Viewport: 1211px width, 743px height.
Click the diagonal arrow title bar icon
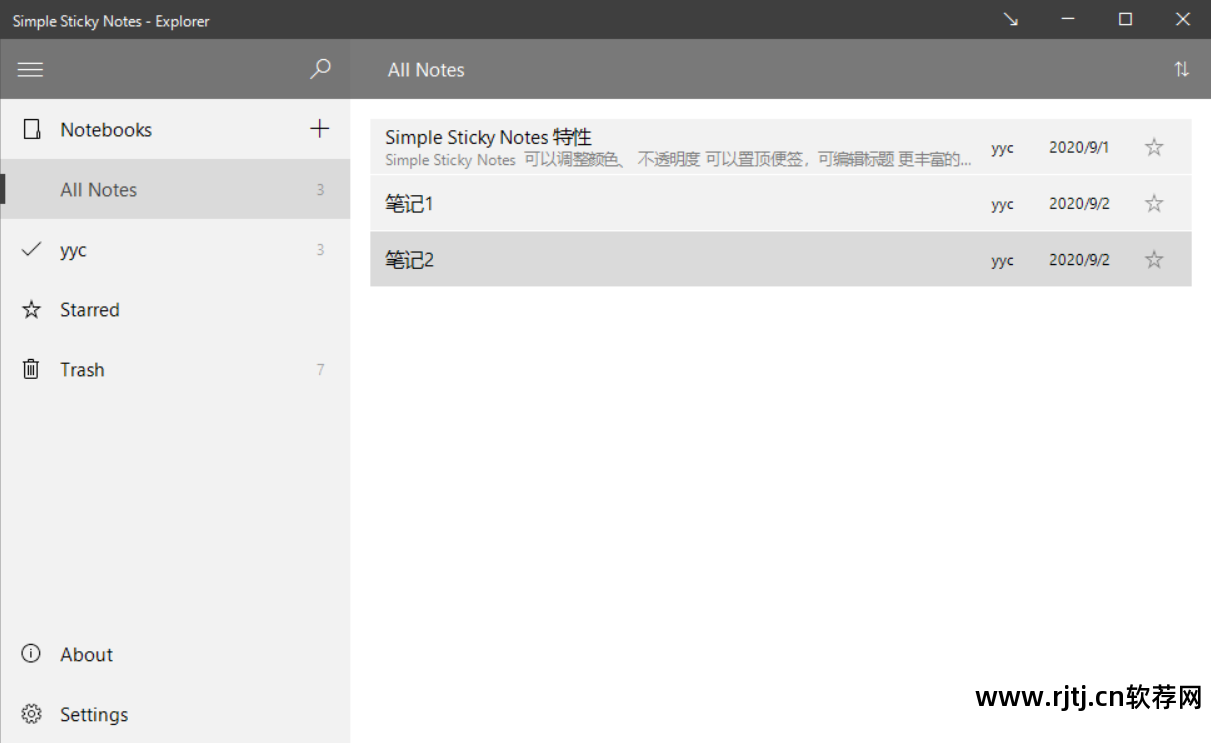[x=1011, y=19]
